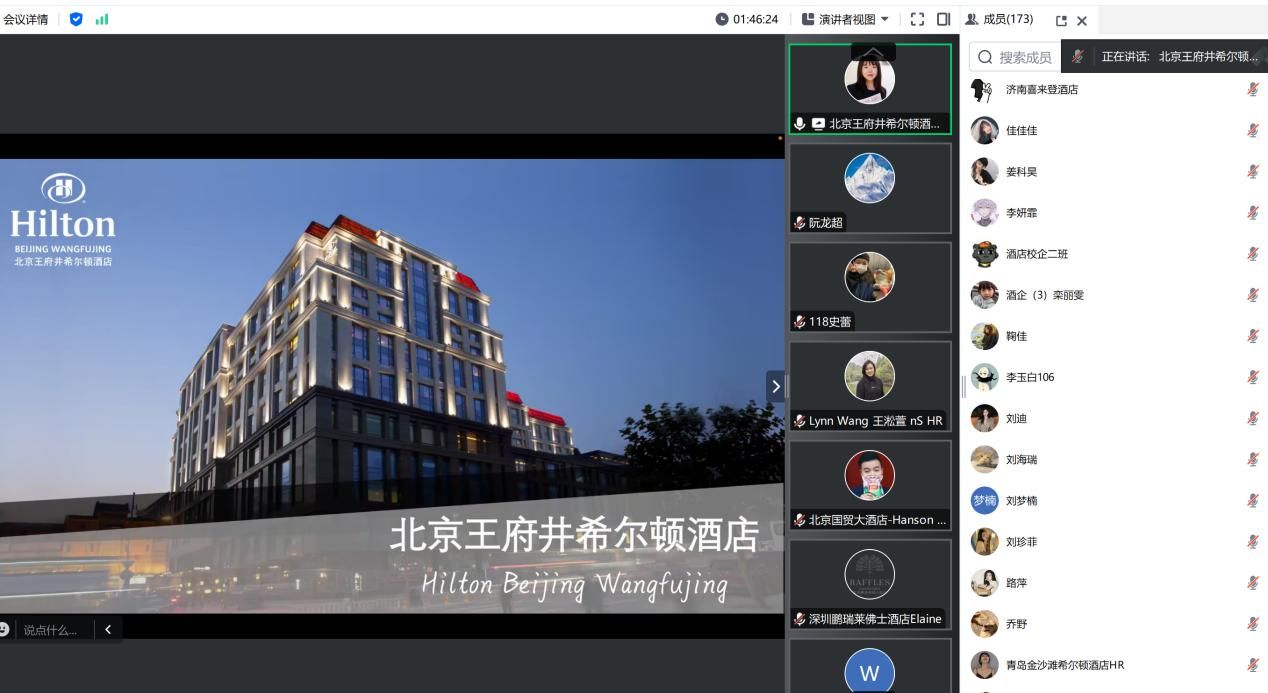Click the muted mic icon for 刘迪
Screen dimensions: 1268x693
point(1252,418)
